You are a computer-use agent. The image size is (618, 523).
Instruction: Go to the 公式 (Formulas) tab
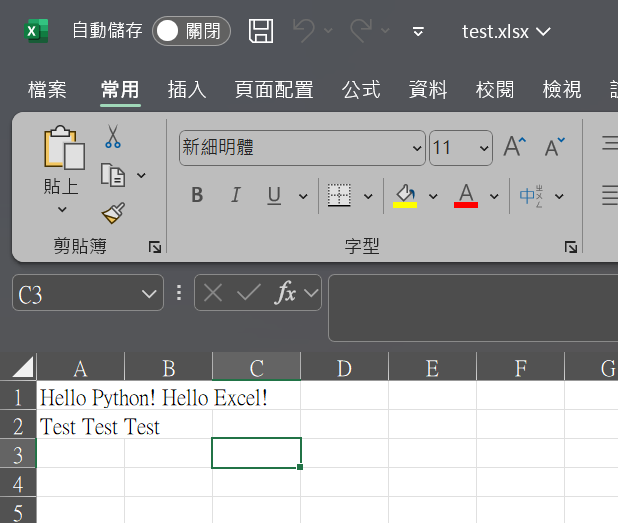pos(361,89)
